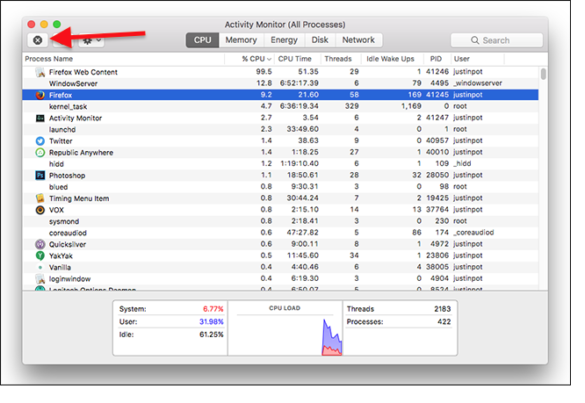
Task: Click the process list vertical scrollbar
Action: (543, 74)
